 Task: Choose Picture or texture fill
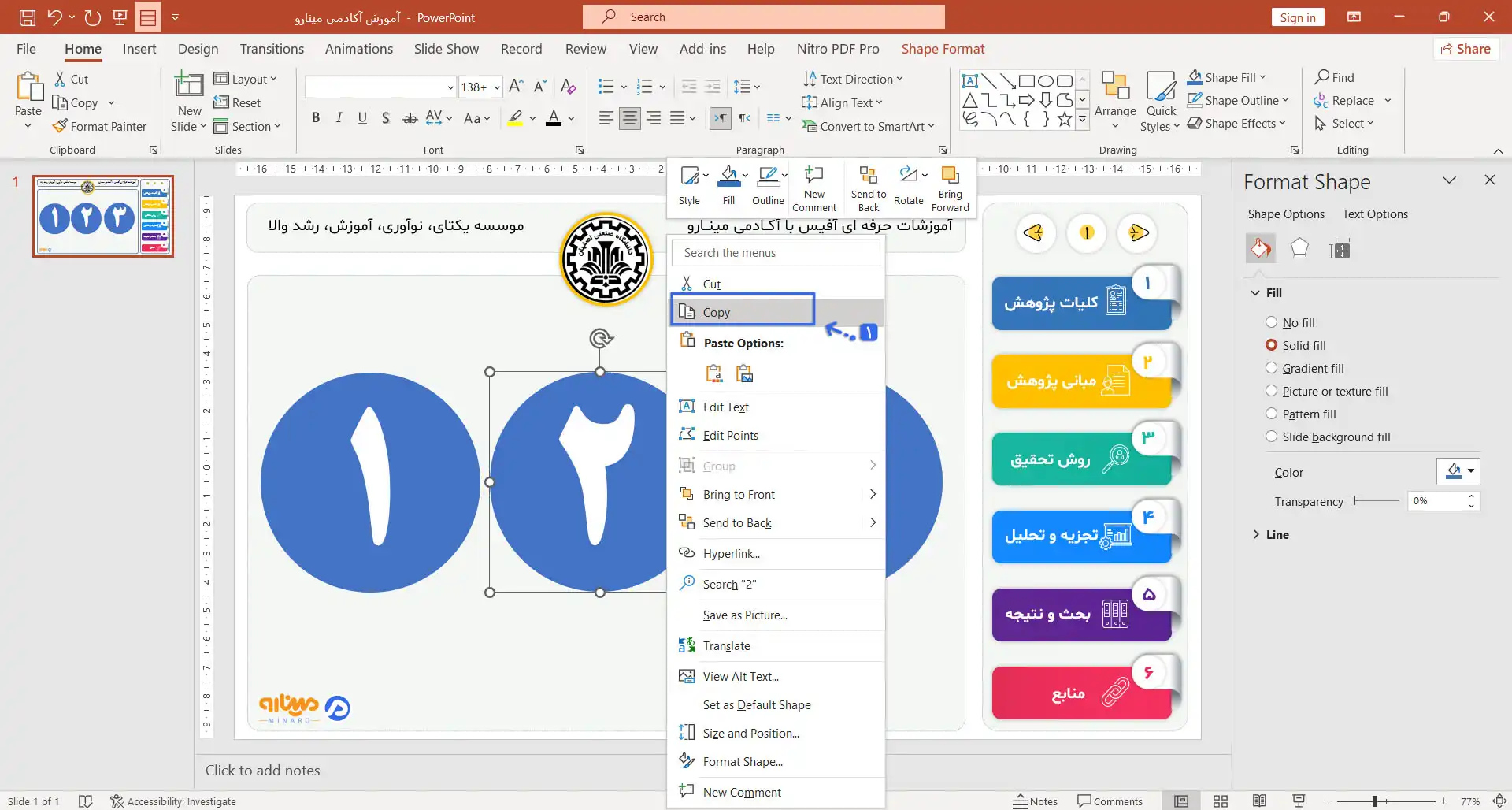pyautogui.click(x=1271, y=391)
